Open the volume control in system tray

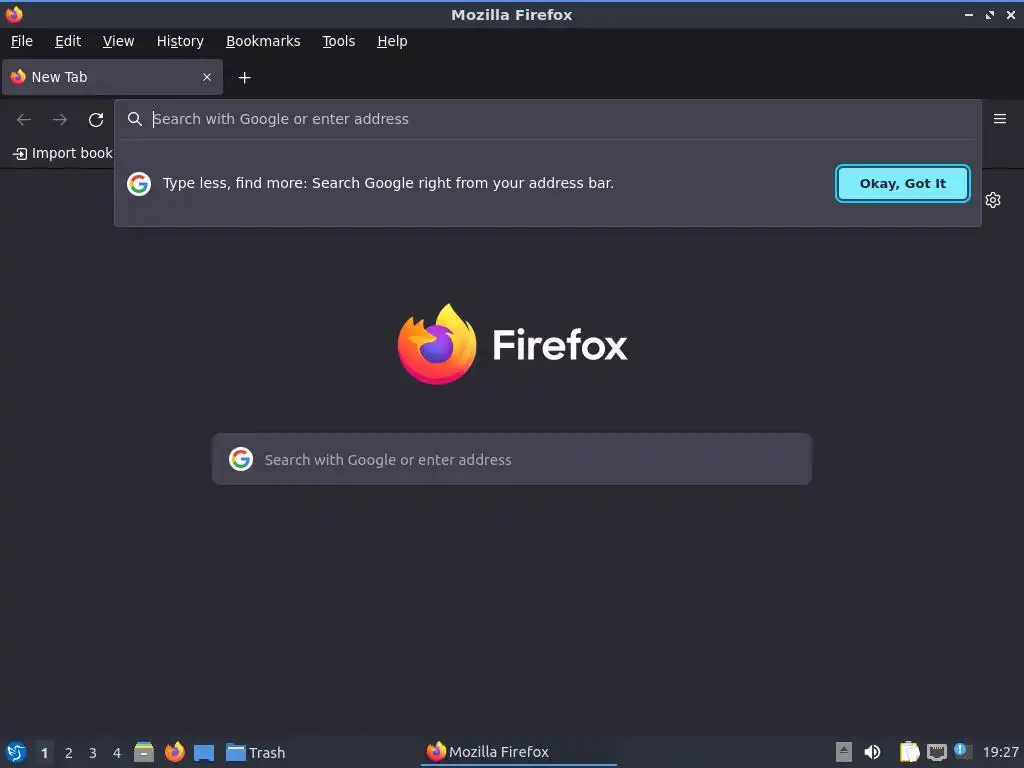pos(872,752)
